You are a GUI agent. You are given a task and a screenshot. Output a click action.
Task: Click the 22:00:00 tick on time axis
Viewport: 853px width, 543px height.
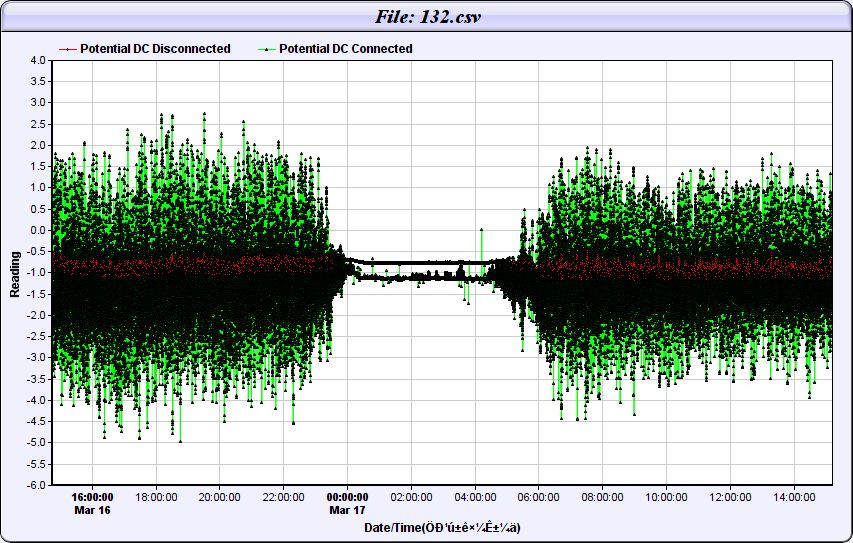pos(284,496)
